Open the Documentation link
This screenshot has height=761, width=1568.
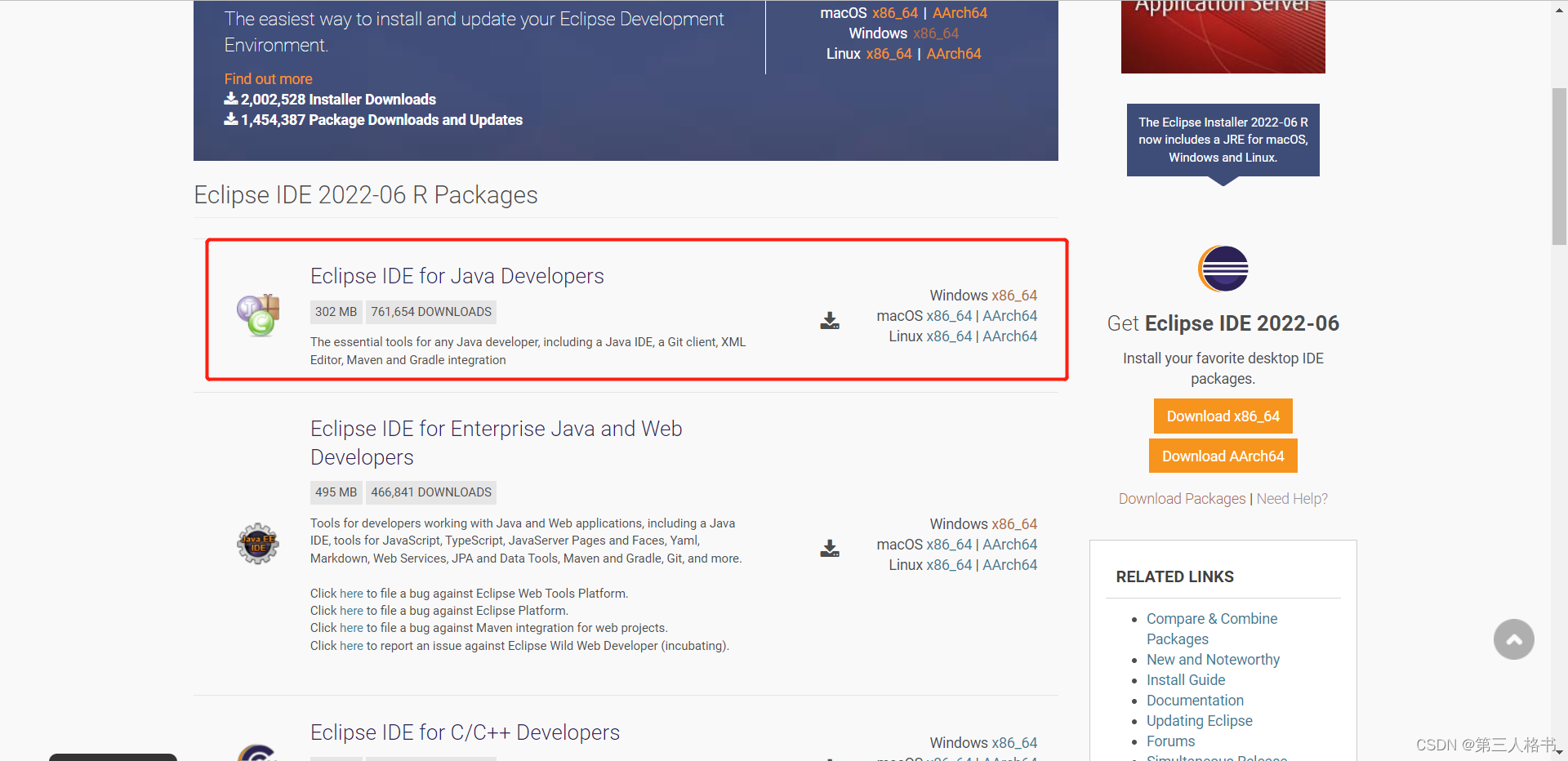click(1195, 701)
